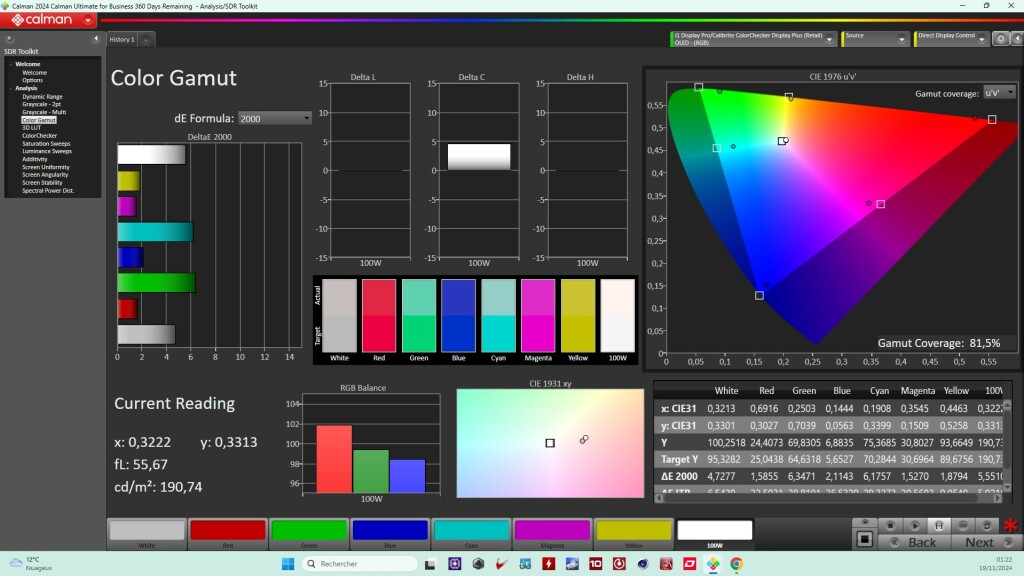Open Windows Start menu
Image resolution: width=1024 pixels, height=576 pixels.
(x=288, y=564)
